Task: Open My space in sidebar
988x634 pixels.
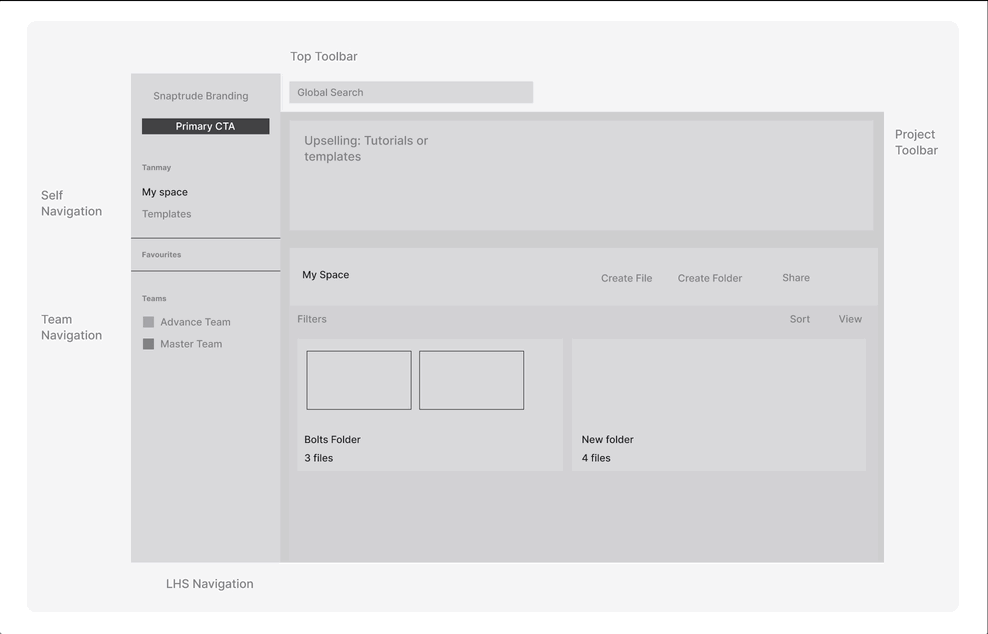Action: [x=164, y=192]
